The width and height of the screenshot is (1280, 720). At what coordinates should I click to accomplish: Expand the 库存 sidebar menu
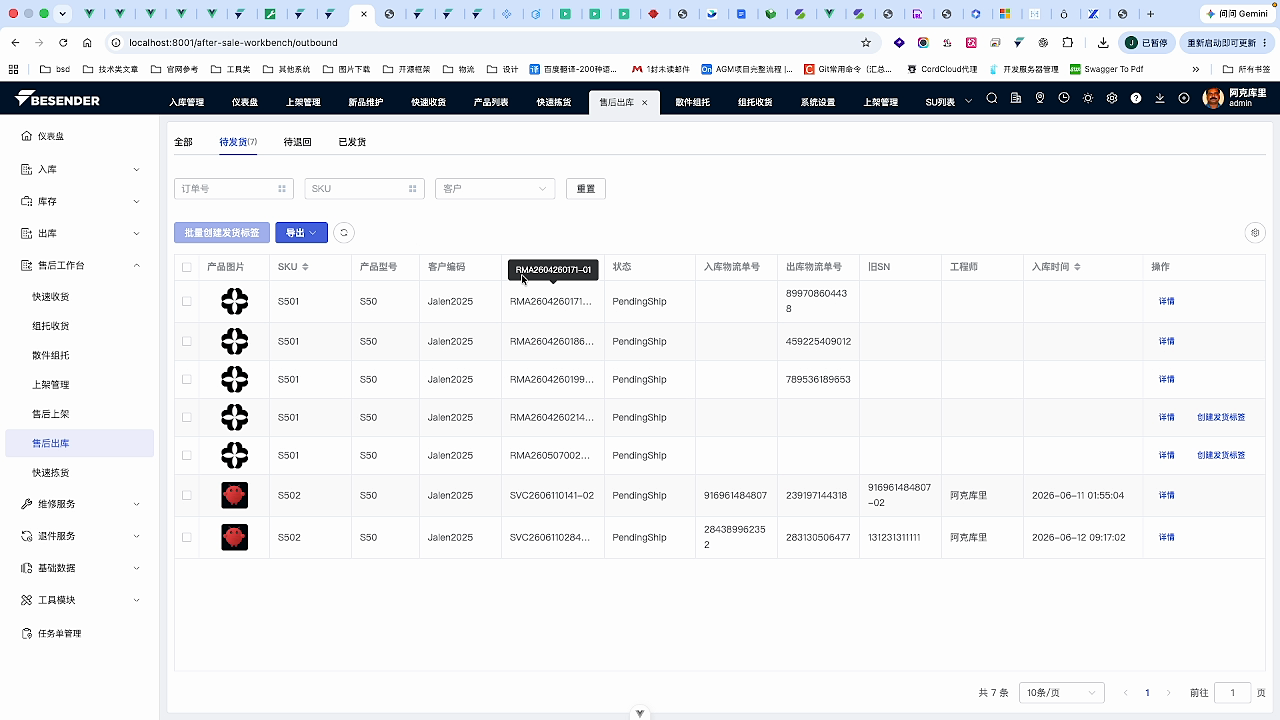[x=80, y=201]
